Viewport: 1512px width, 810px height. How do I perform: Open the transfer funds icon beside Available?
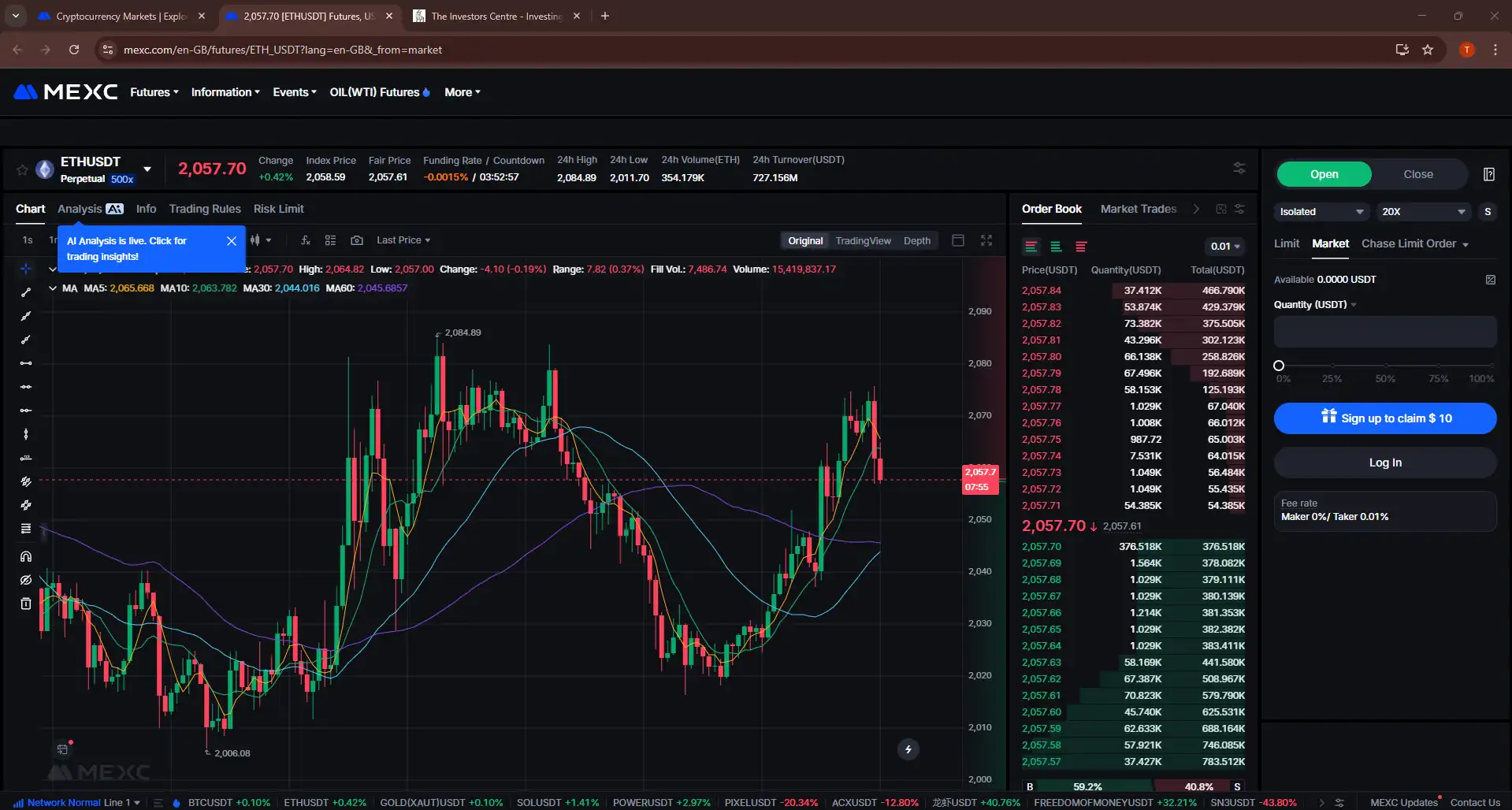[1490, 280]
